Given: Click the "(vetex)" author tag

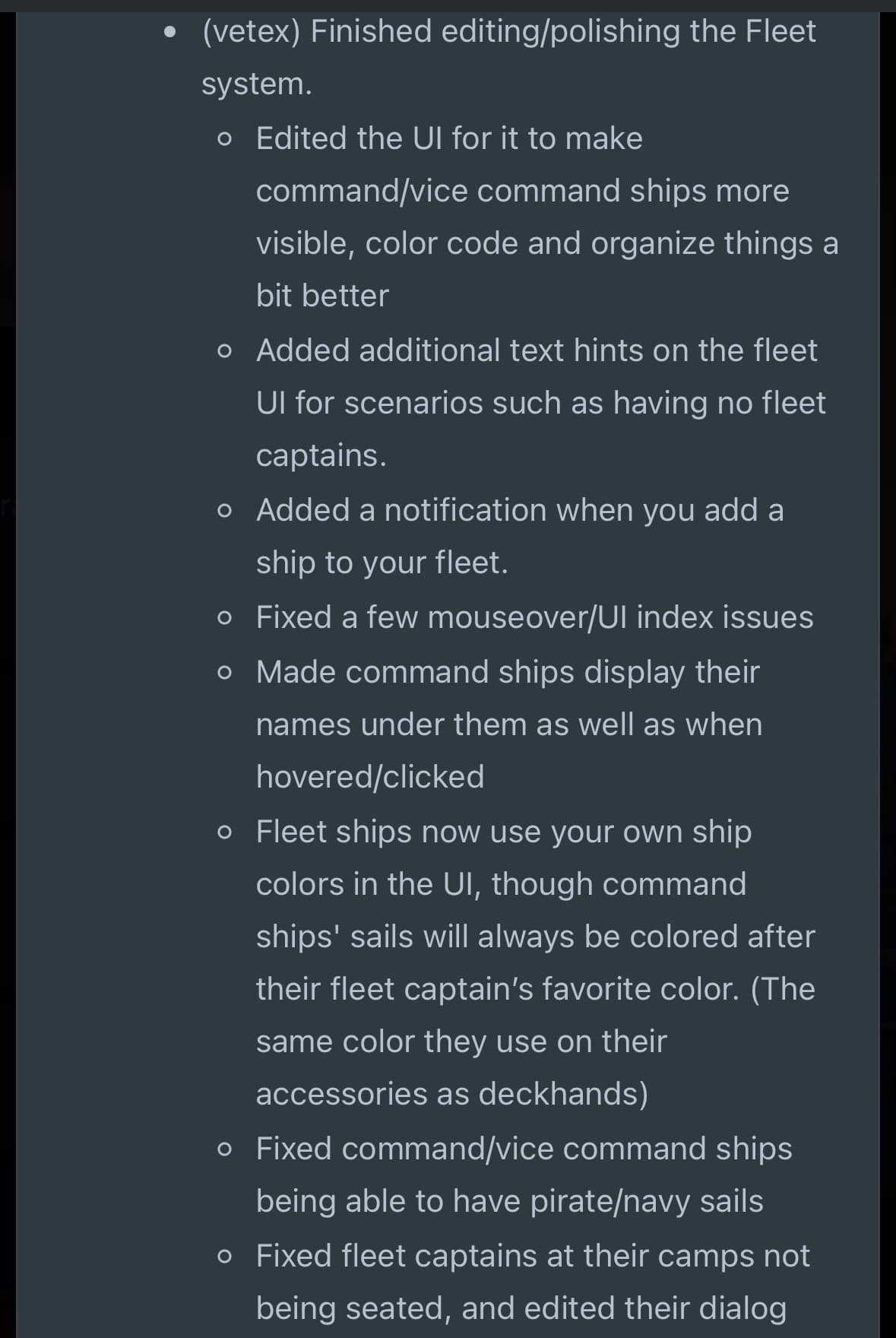Looking at the screenshot, I should [x=251, y=32].
